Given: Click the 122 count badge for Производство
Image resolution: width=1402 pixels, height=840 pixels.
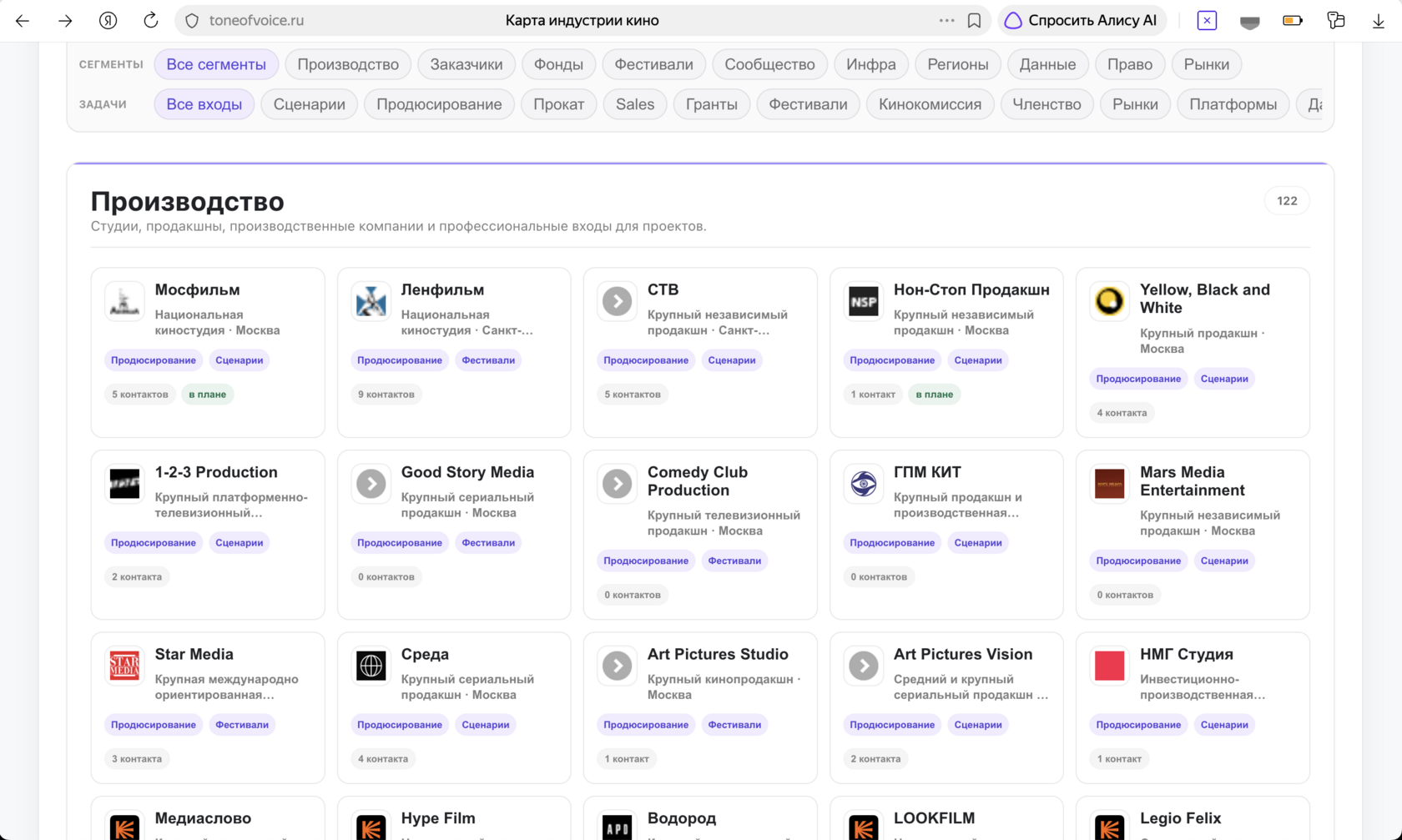Looking at the screenshot, I should tap(1287, 201).
